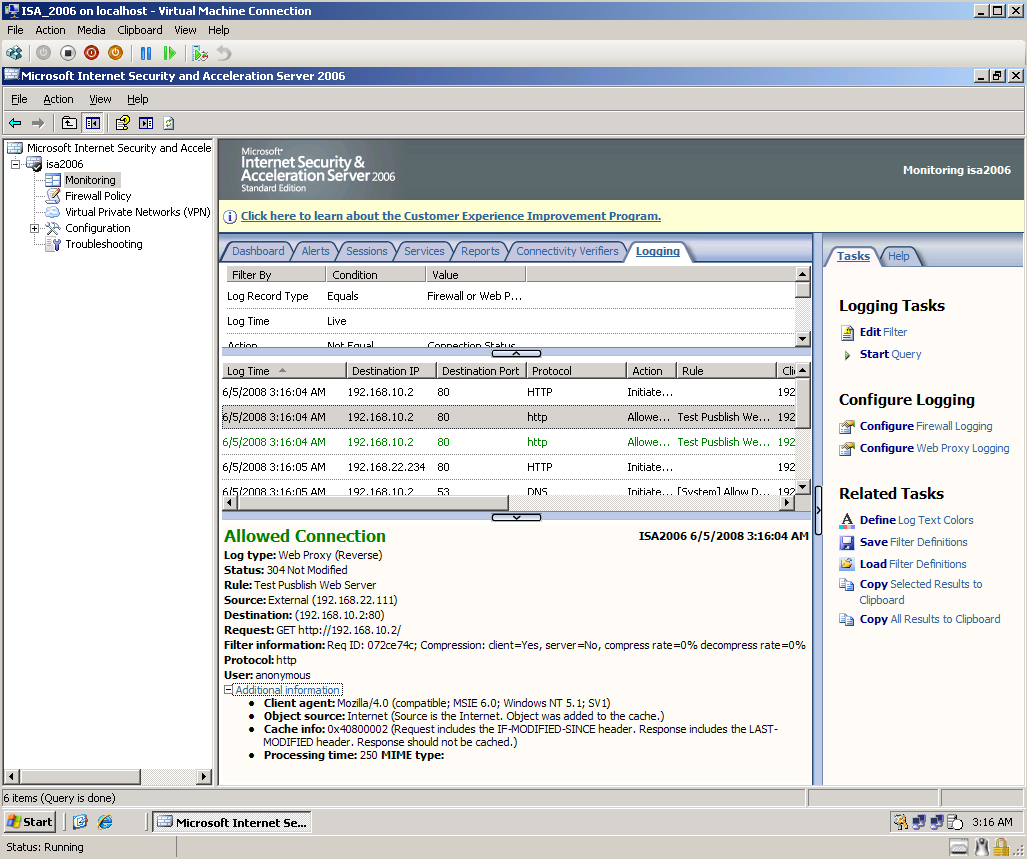The height and width of the screenshot is (859, 1027).
Task: Open the Media menu
Action: click(91, 30)
